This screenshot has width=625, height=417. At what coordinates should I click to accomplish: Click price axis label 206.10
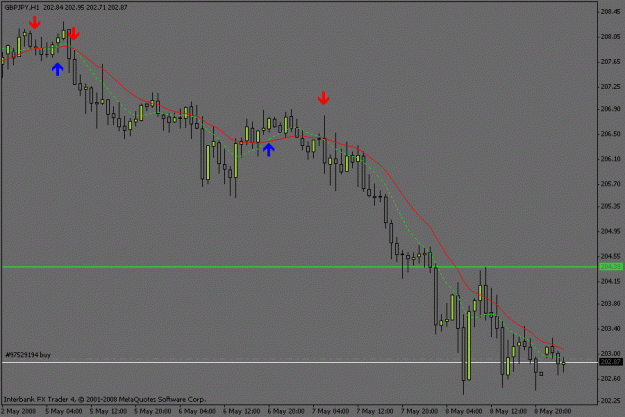611,159
